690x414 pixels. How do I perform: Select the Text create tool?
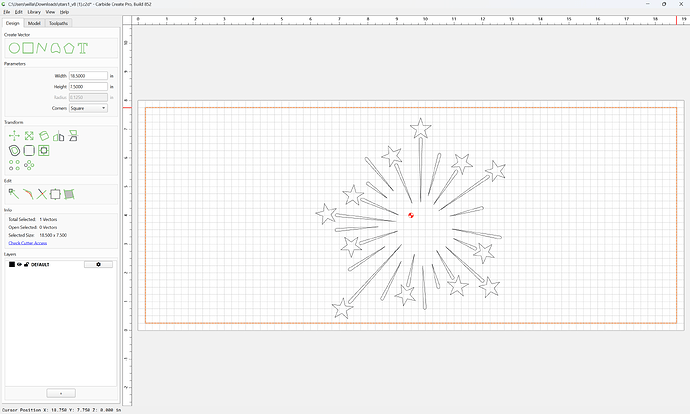82,48
